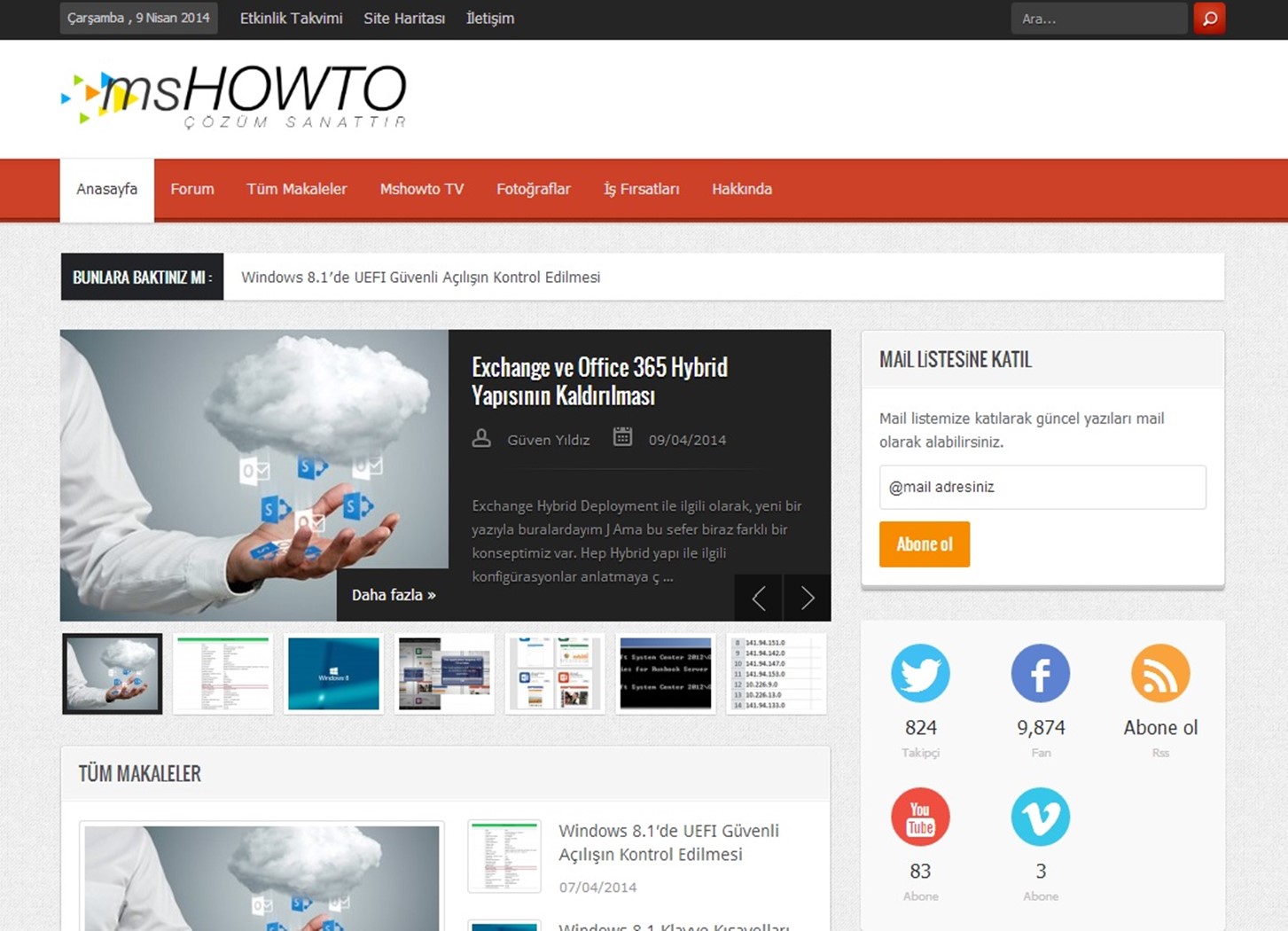Open Mshowto TV menu item
The image size is (1288, 931).
(422, 189)
